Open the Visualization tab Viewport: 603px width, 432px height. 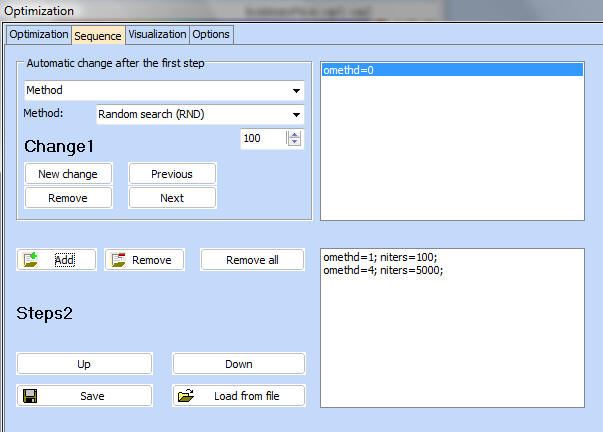click(156, 34)
